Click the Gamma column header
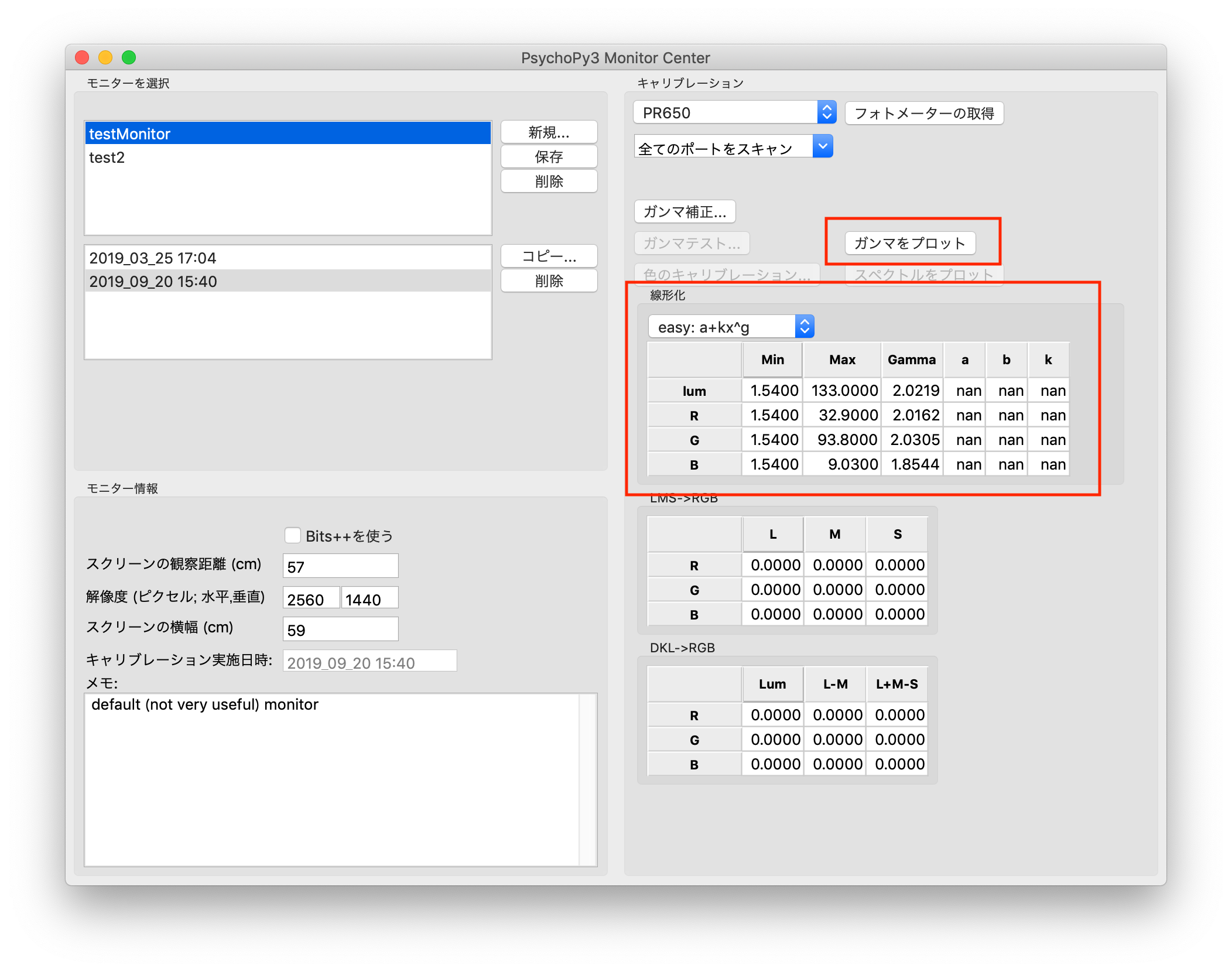The image size is (1232, 972). pyautogui.click(x=912, y=360)
